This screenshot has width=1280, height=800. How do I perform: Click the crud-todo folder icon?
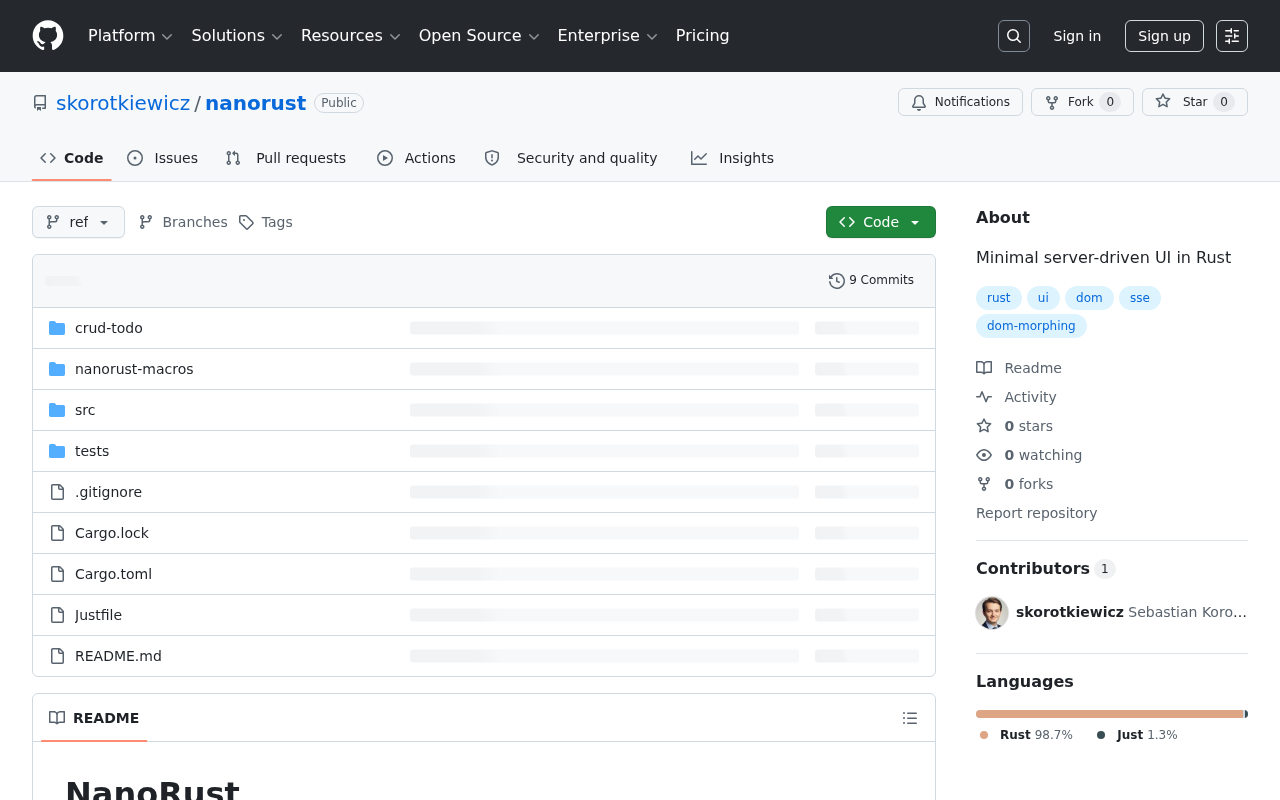(x=57, y=328)
